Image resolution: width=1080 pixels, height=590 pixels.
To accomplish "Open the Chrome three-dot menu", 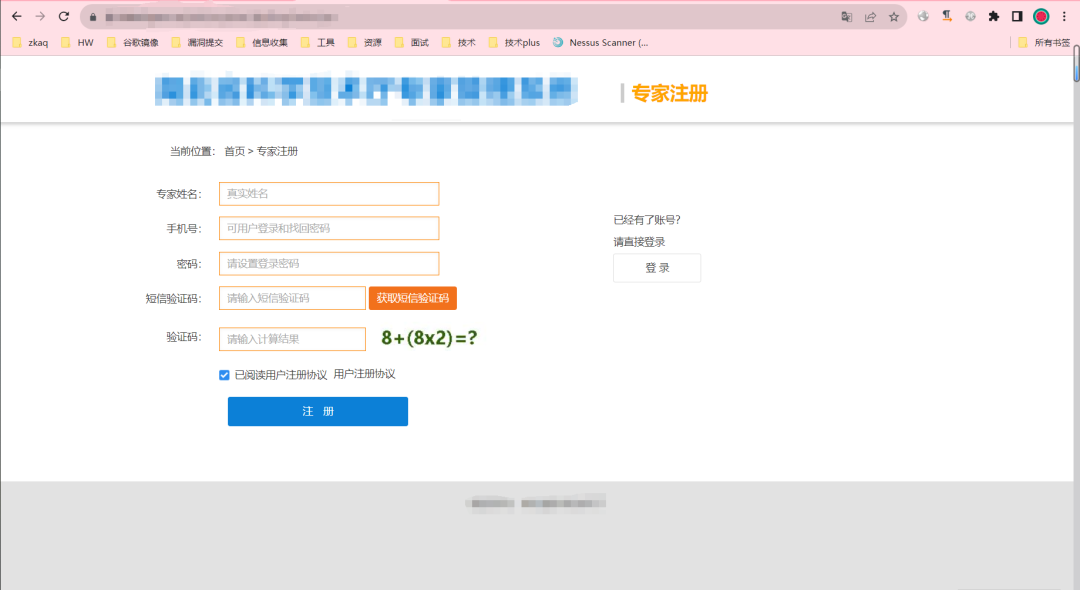I will [1063, 17].
